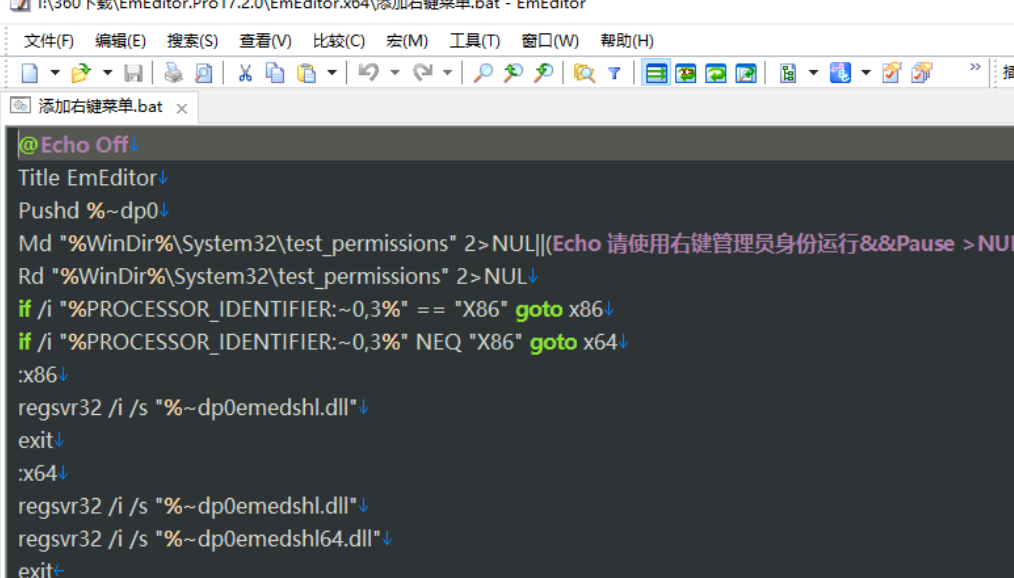
Task: Click the line starting with Md "%WinDir%
Action: [x=515, y=244]
